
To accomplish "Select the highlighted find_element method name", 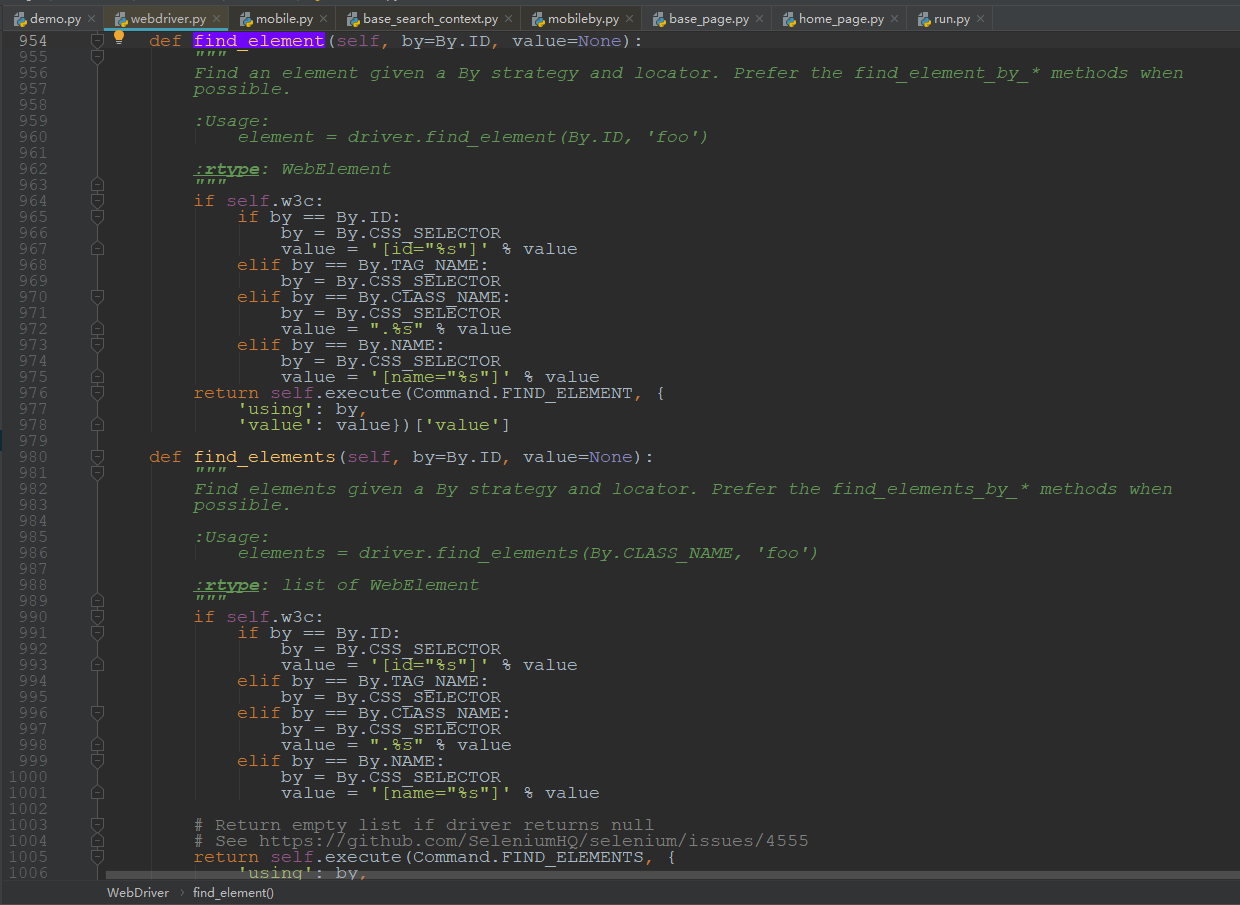I will pos(258,40).
